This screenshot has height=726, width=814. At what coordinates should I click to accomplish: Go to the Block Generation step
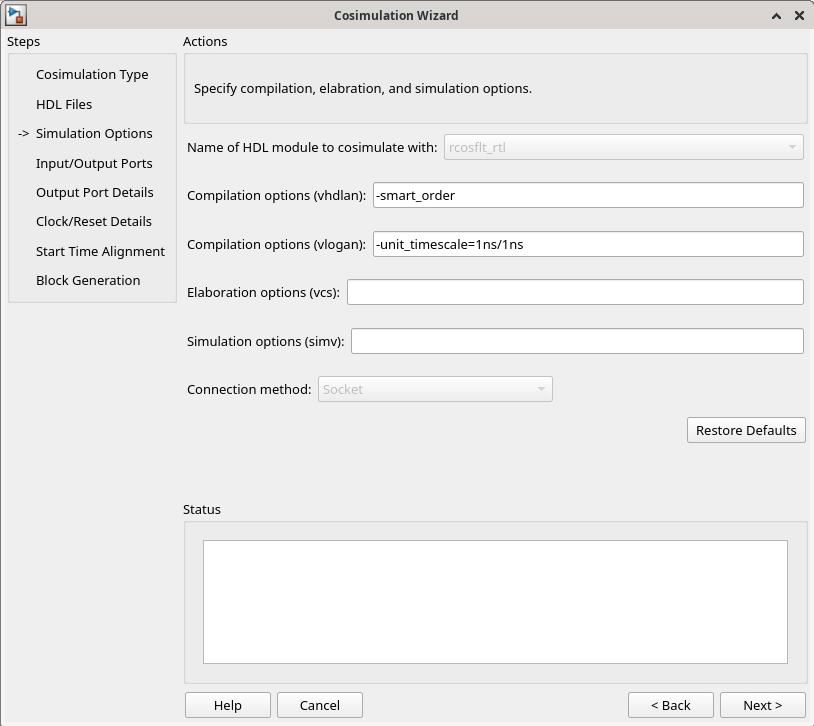[x=88, y=280]
